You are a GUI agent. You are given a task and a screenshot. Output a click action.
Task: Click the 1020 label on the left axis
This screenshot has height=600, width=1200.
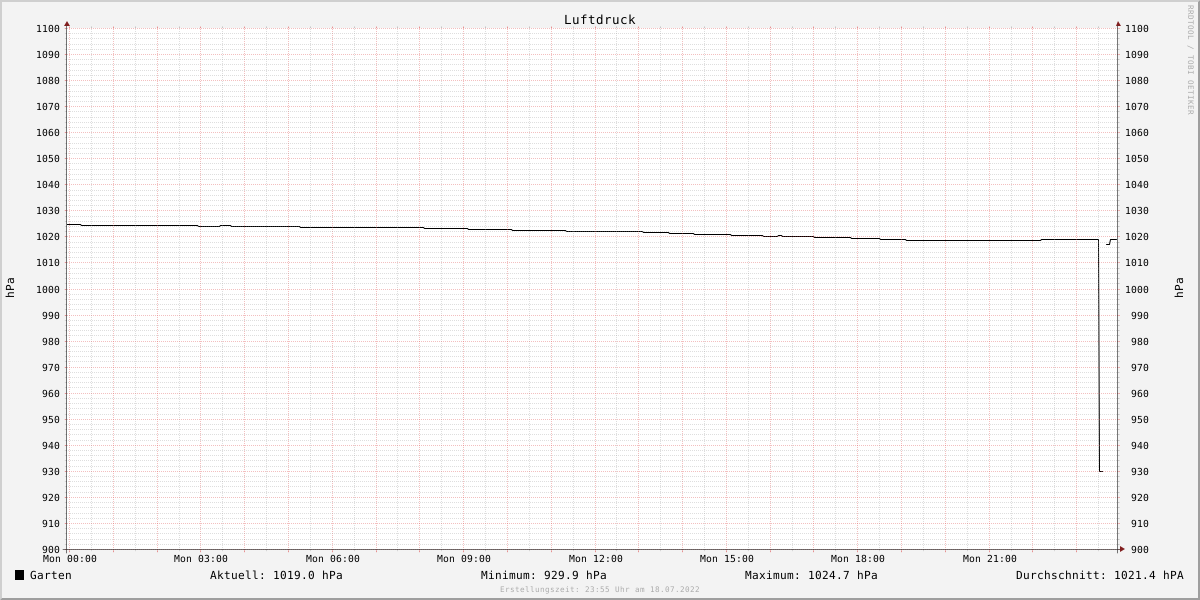pos(48,237)
